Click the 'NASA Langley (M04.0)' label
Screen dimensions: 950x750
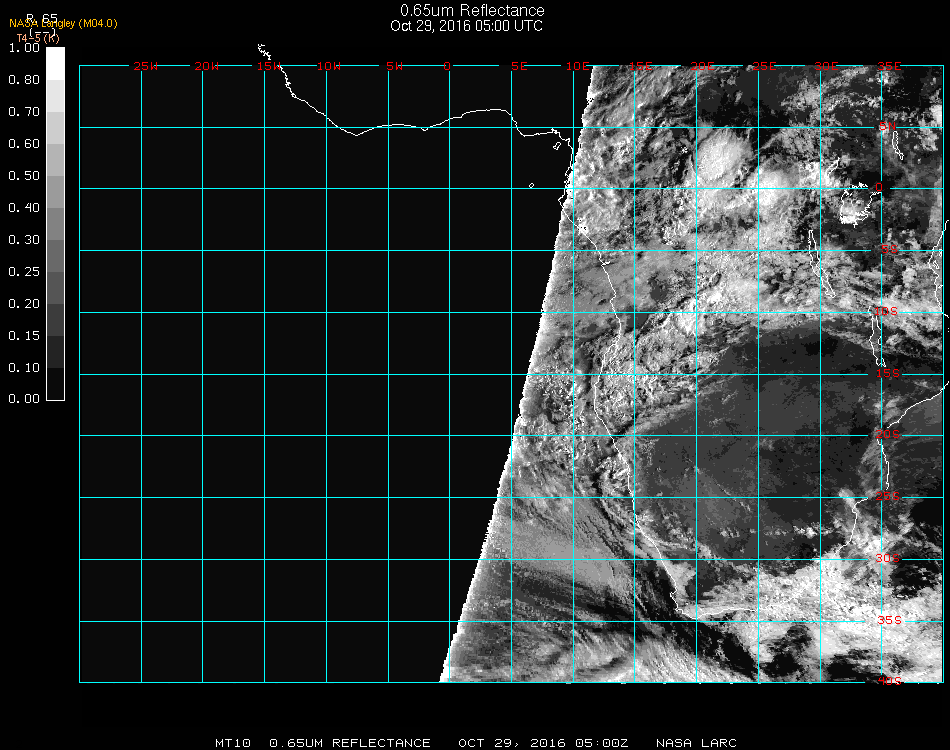pos(63,24)
